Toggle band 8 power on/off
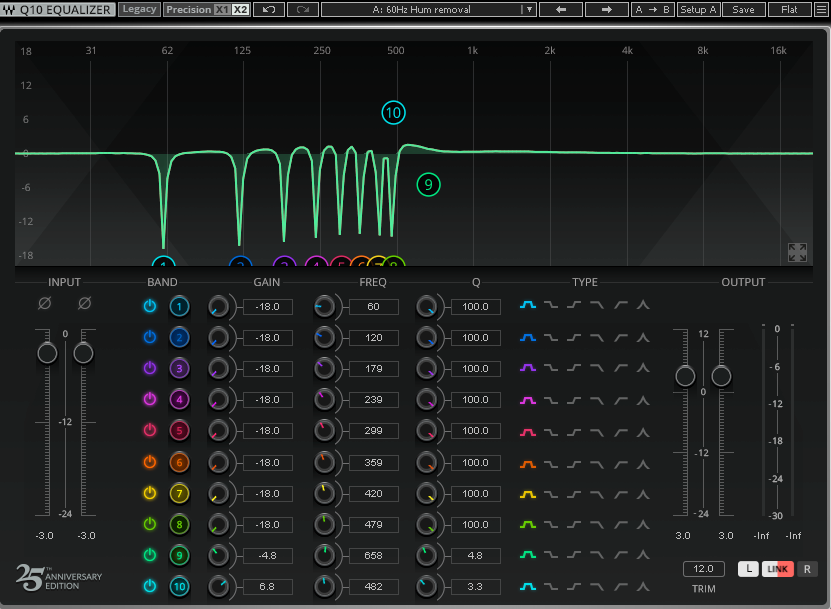 tap(150, 524)
